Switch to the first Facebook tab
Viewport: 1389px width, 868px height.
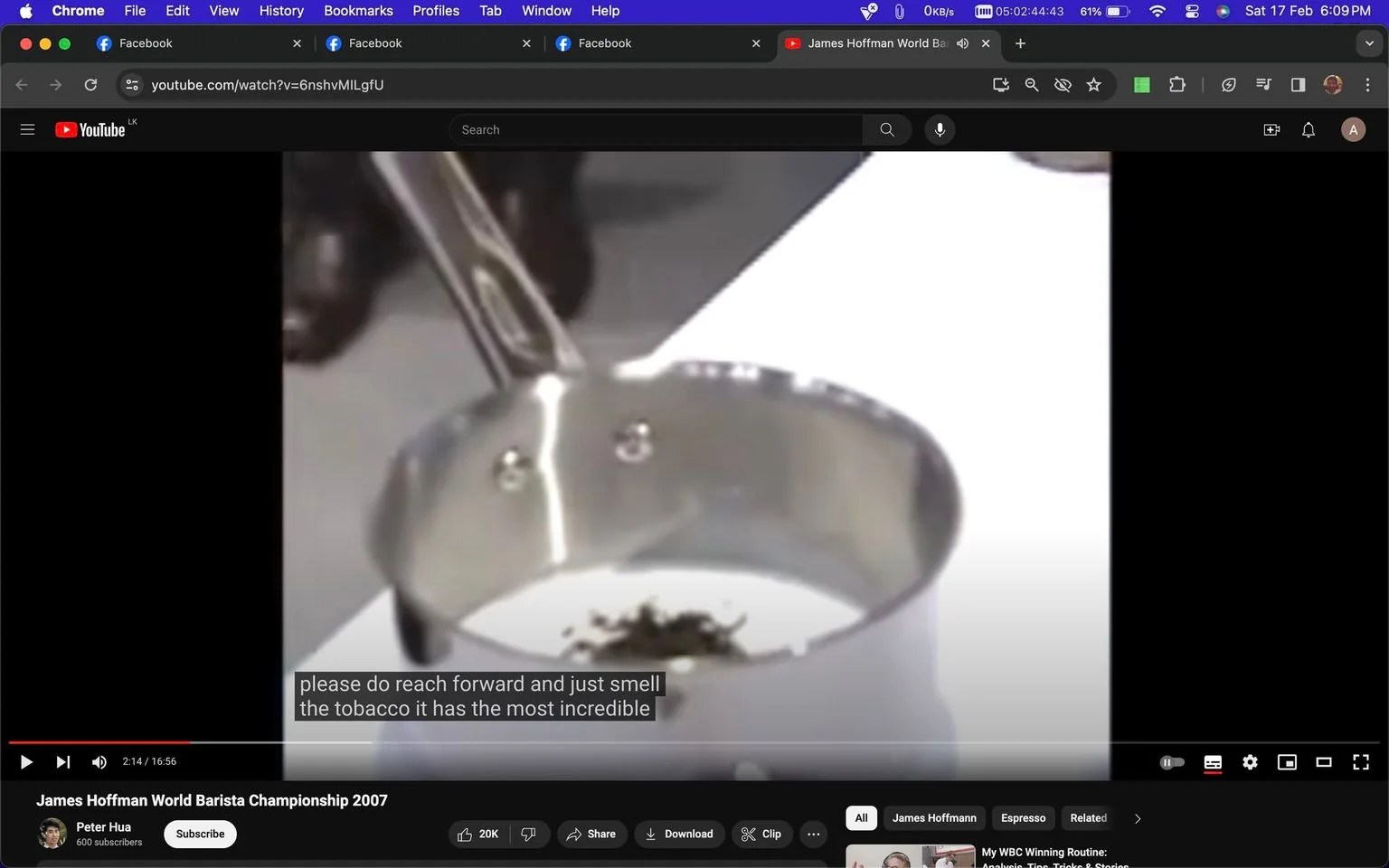coord(199,43)
